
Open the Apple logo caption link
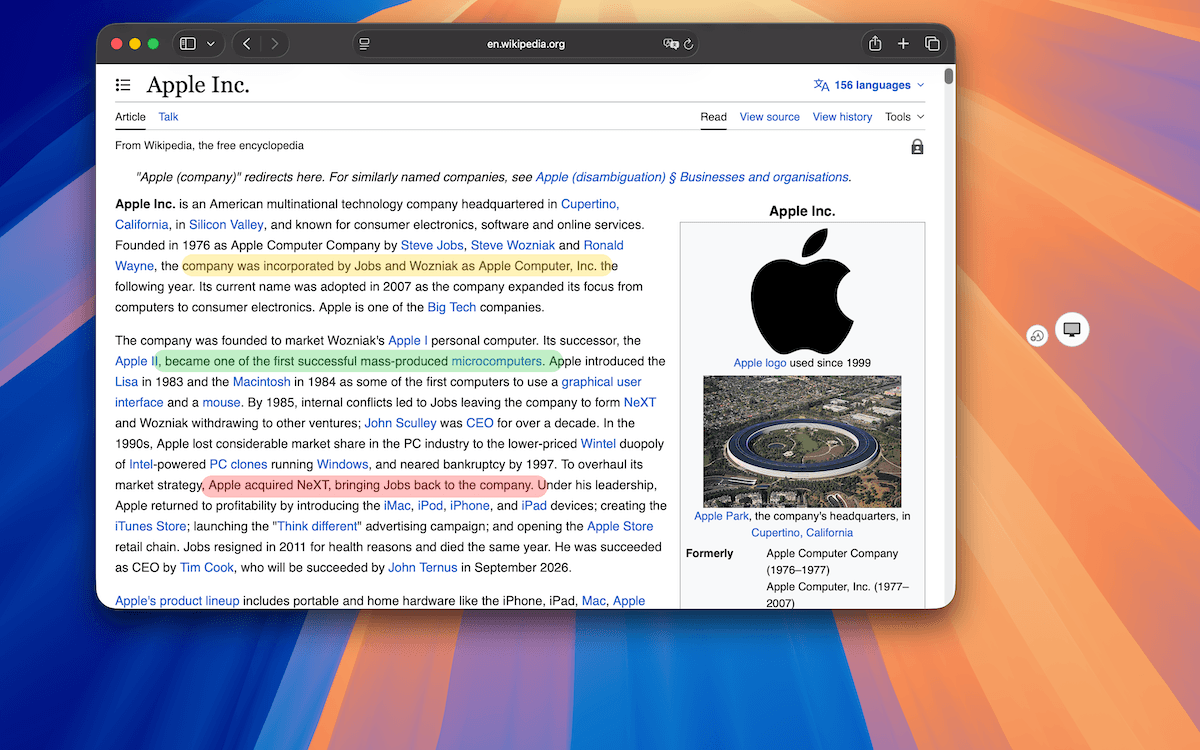[760, 362]
